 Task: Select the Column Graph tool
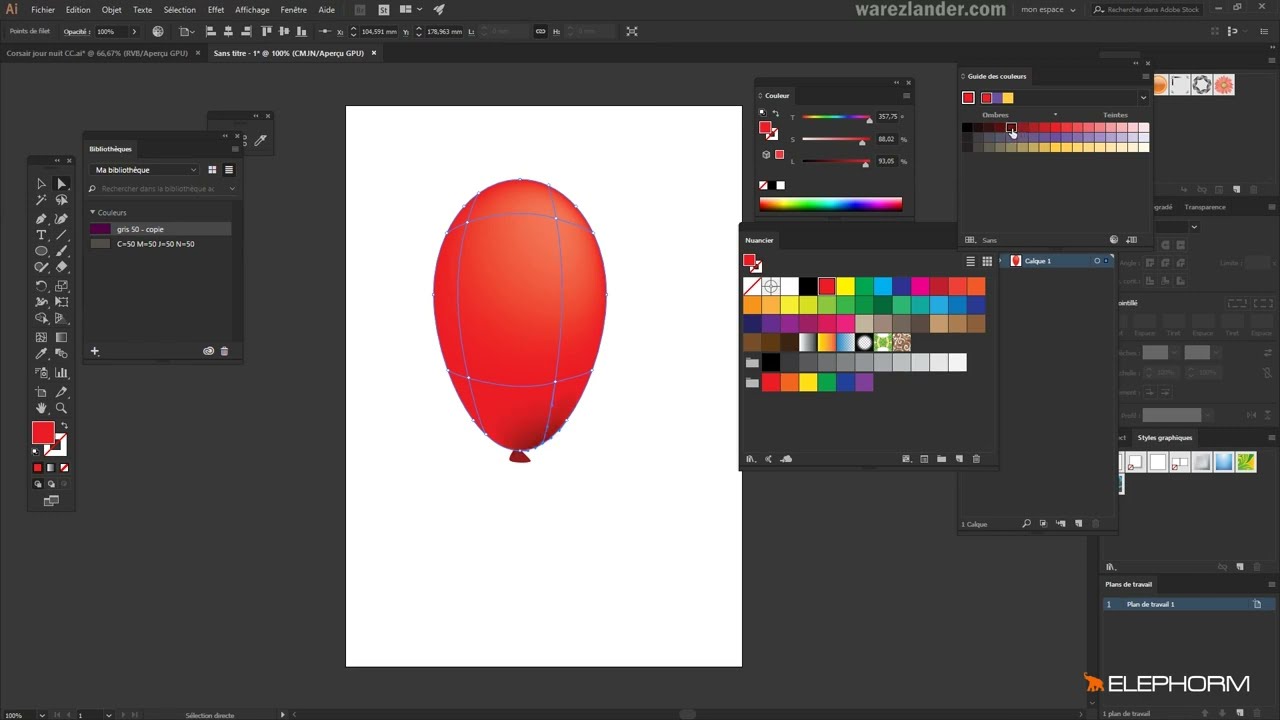(x=61, y=373)
